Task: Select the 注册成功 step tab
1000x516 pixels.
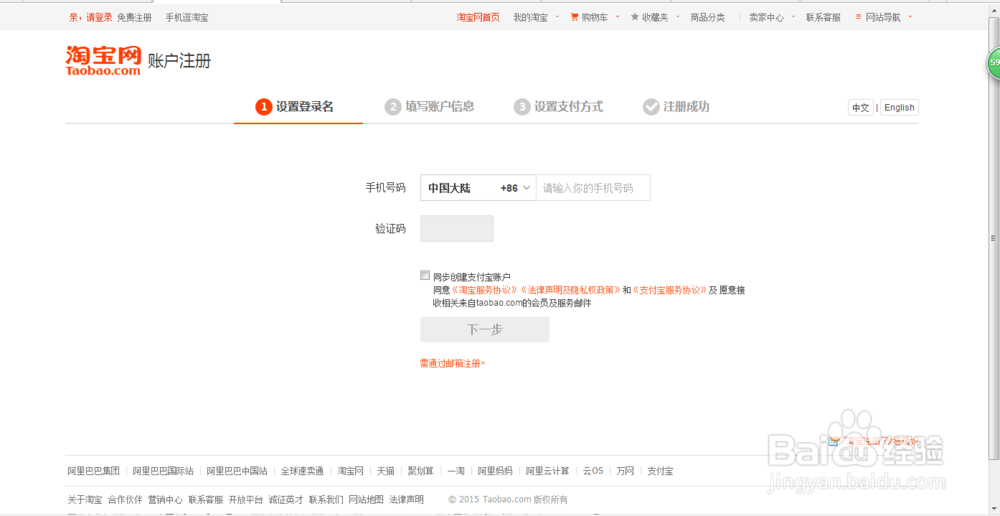Action: point(676,107)
